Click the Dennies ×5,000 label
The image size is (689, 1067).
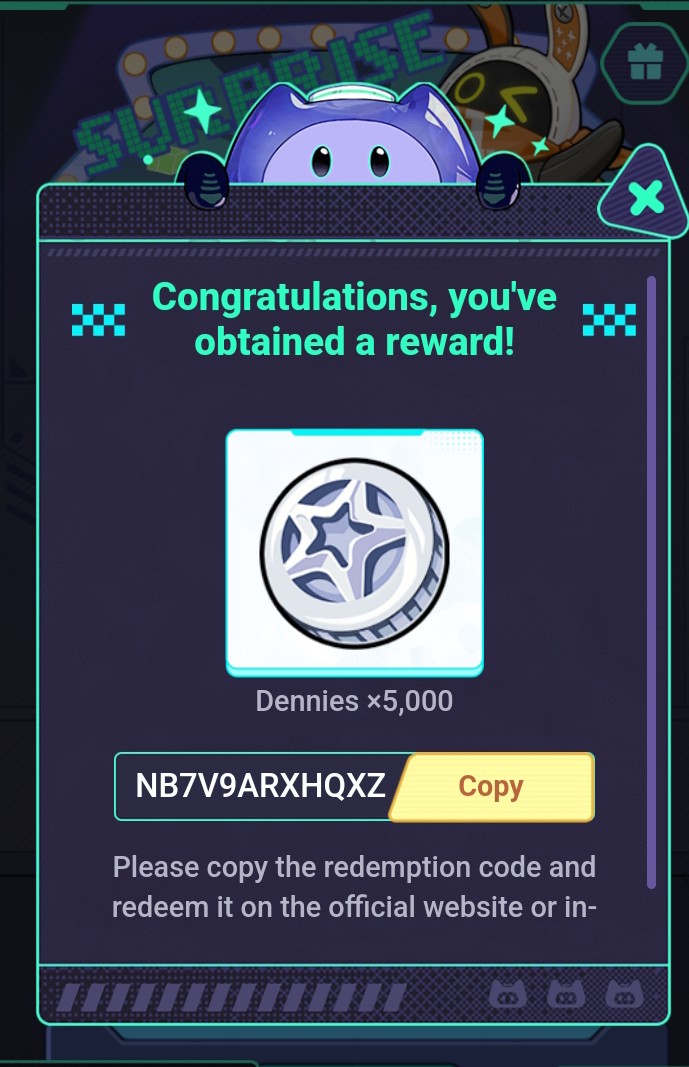[354, 701]
